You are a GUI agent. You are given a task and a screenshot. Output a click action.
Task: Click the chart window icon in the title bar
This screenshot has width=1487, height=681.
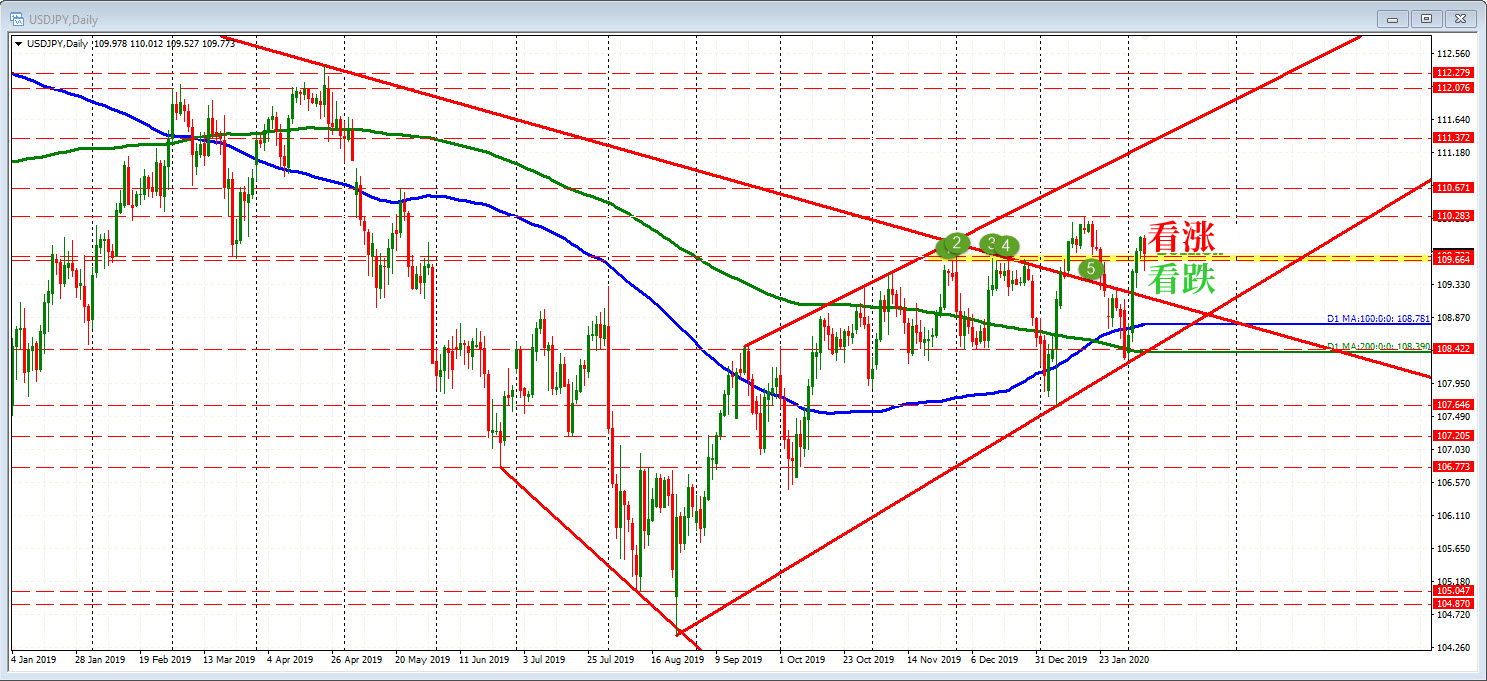[16, 19]
